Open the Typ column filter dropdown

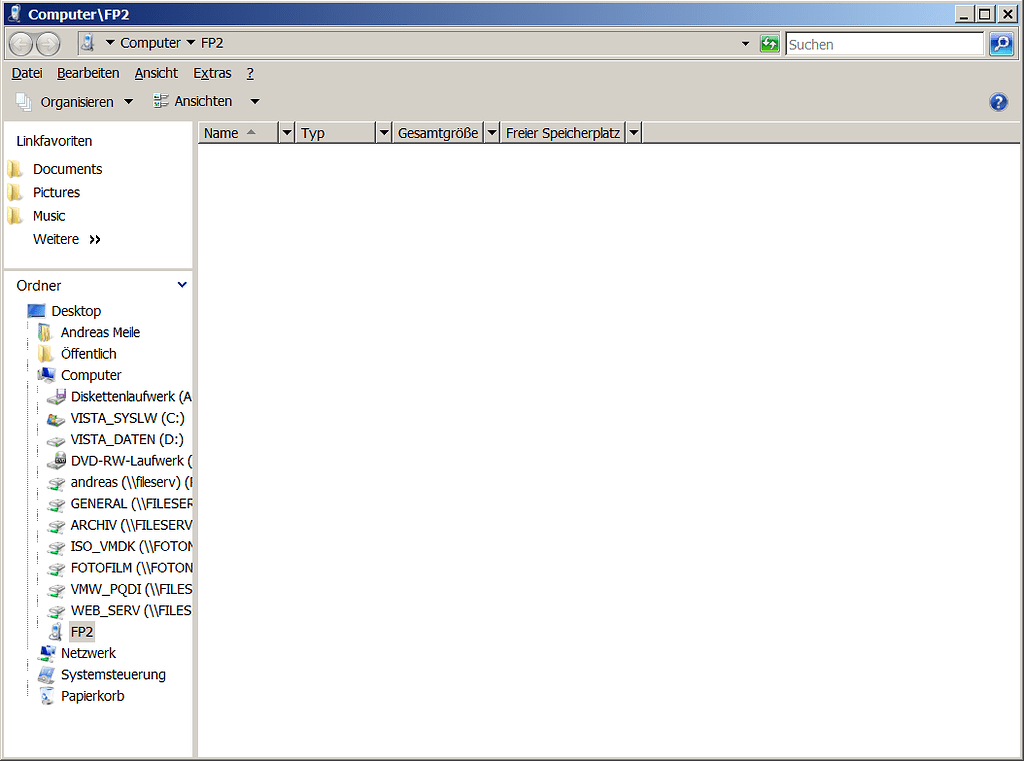(383, 133)
